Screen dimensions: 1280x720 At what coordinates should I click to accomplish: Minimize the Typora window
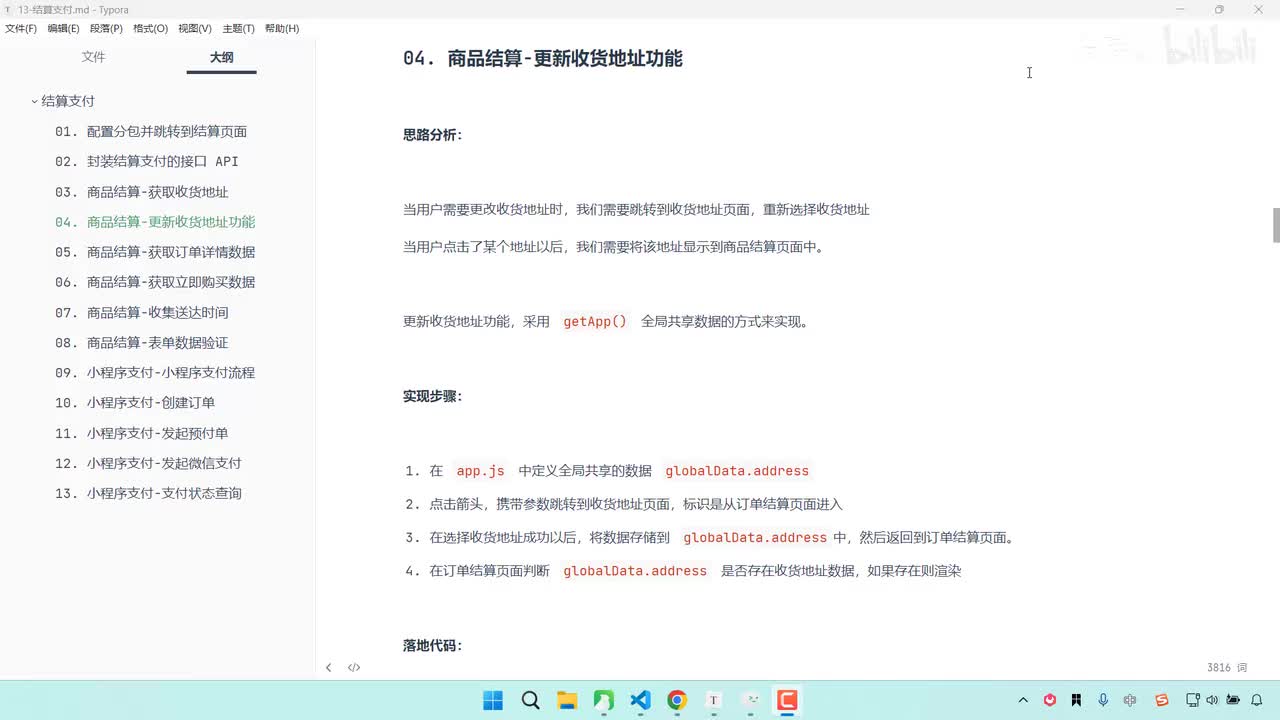pyautogui.click(x=1180, y=9)
